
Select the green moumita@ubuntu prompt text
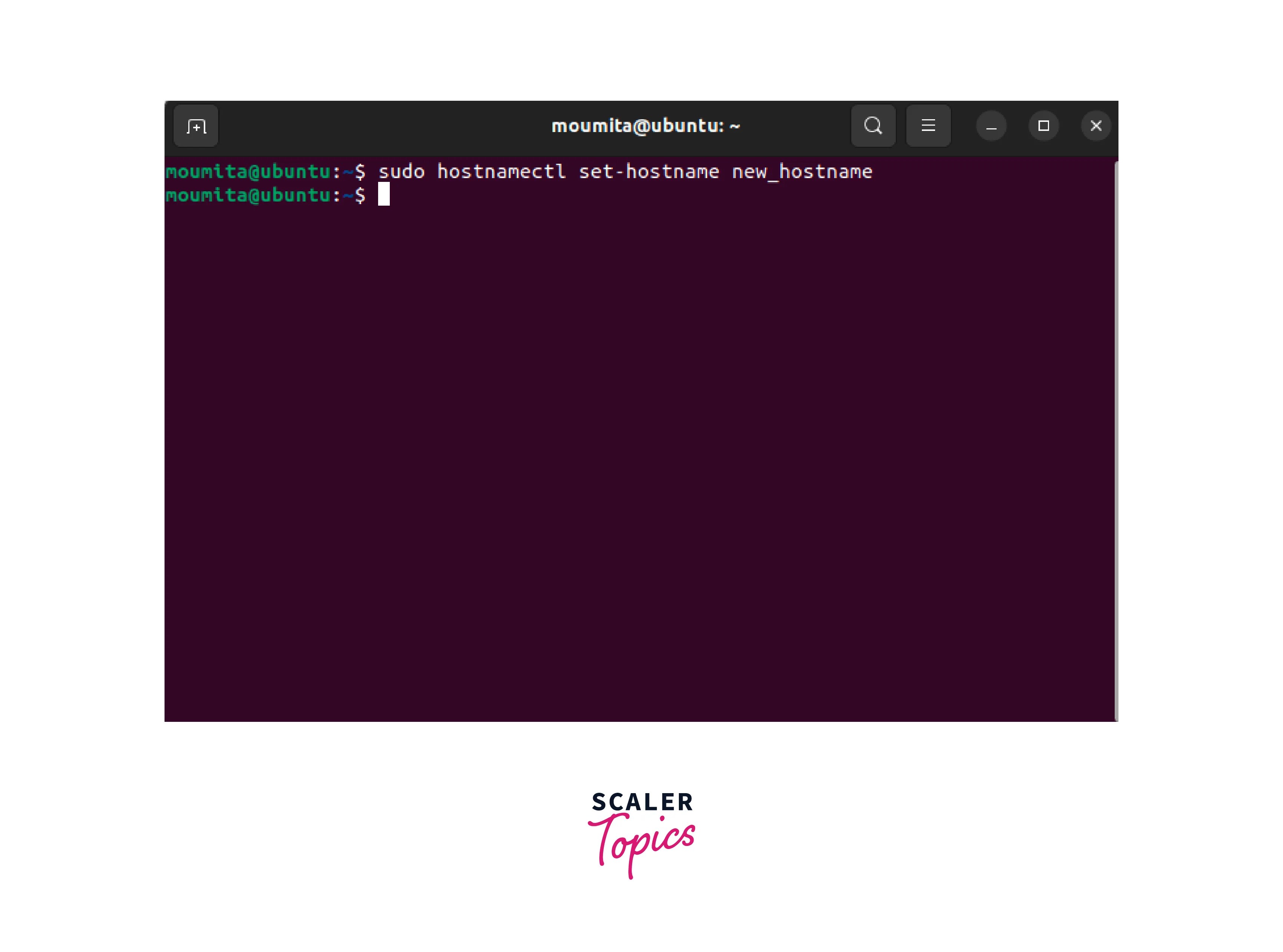(248, 197)
